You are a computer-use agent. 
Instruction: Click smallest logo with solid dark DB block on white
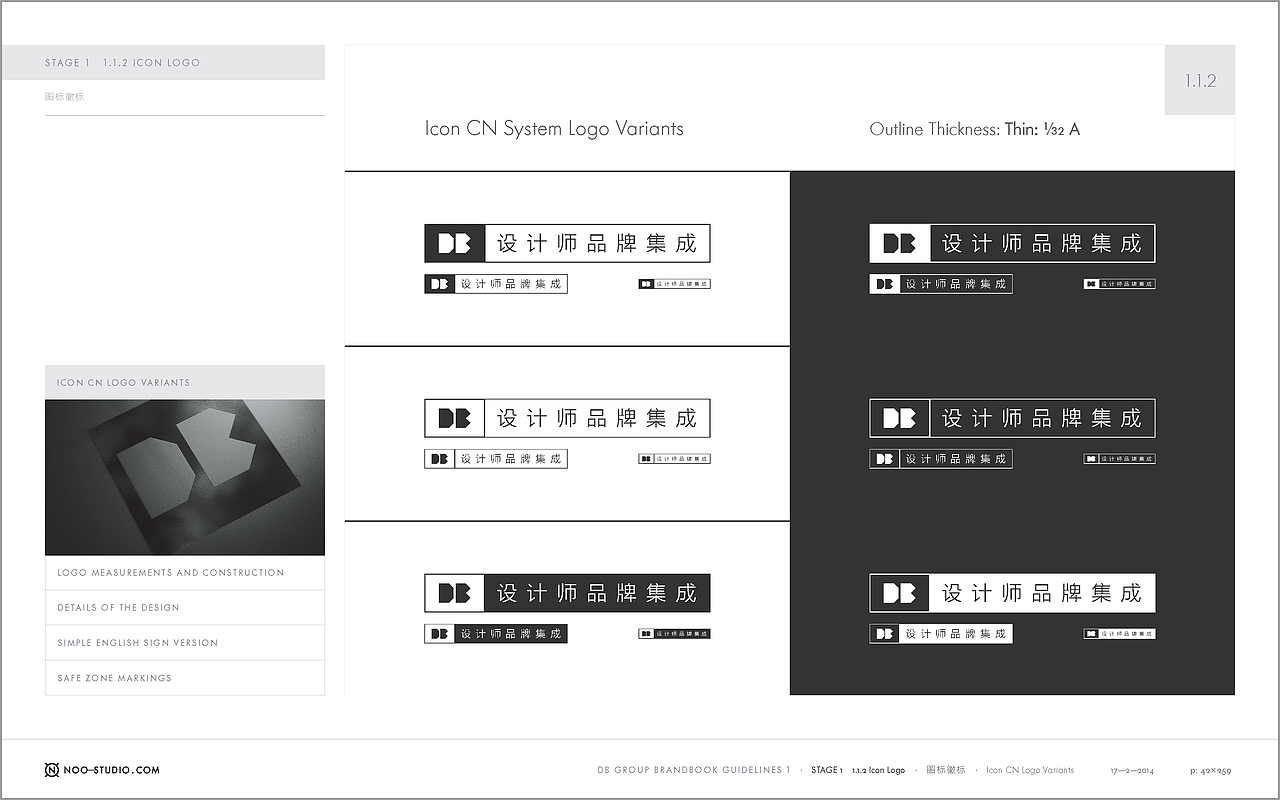tap(674, 284)
